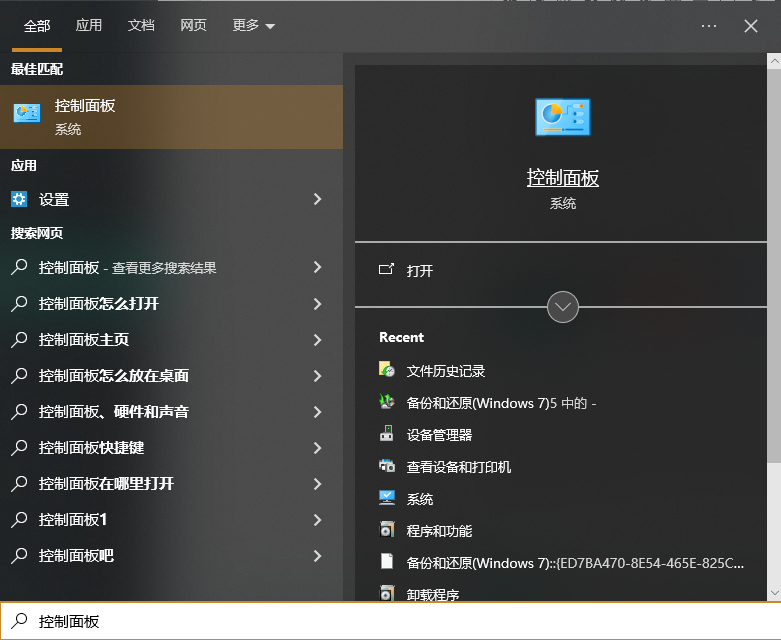Viewport: 781px width, 640px height.
Task: Switch to the 文档 tab
Action: (x=141, y=25)
